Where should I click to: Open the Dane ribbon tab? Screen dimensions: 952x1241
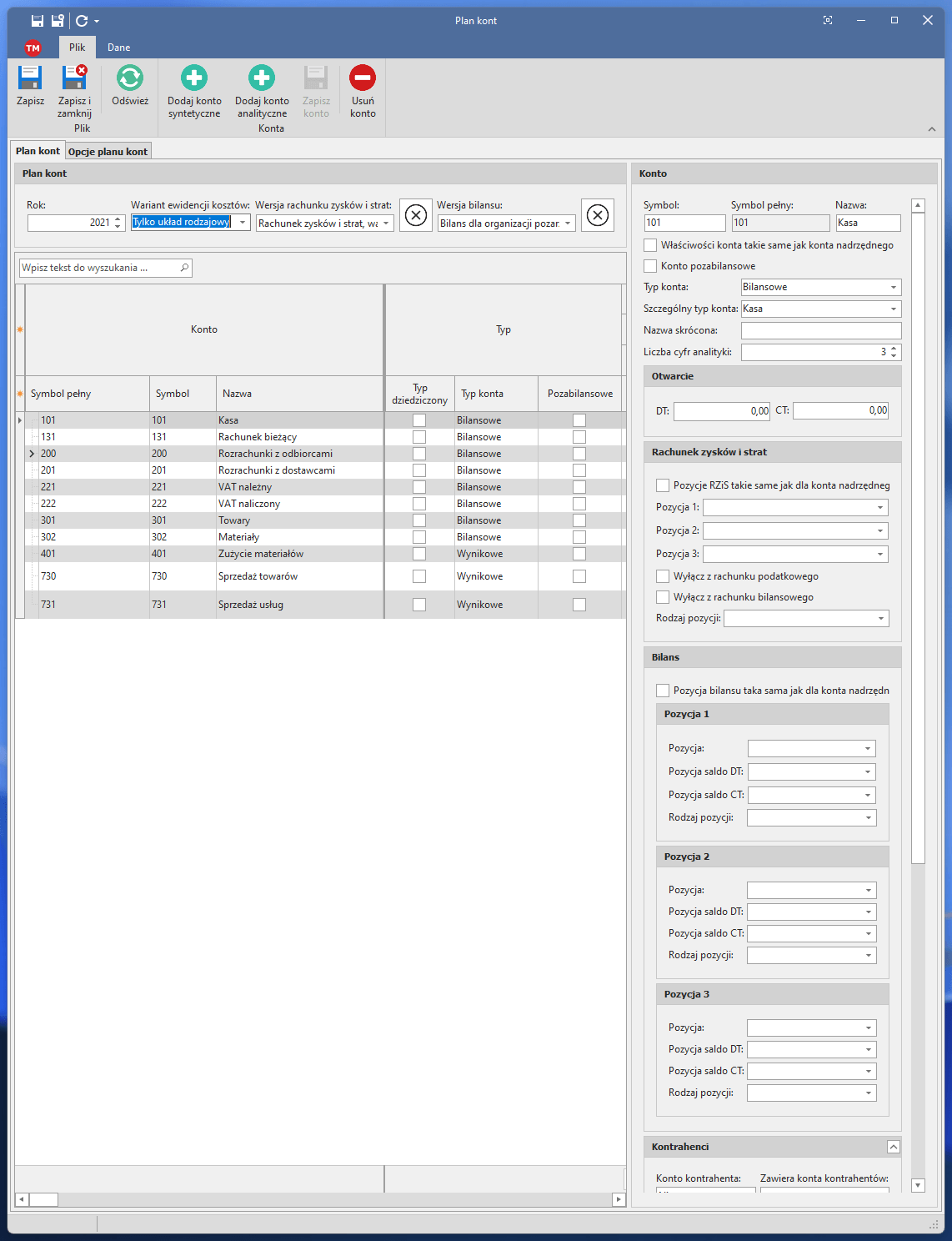(118, 48)
